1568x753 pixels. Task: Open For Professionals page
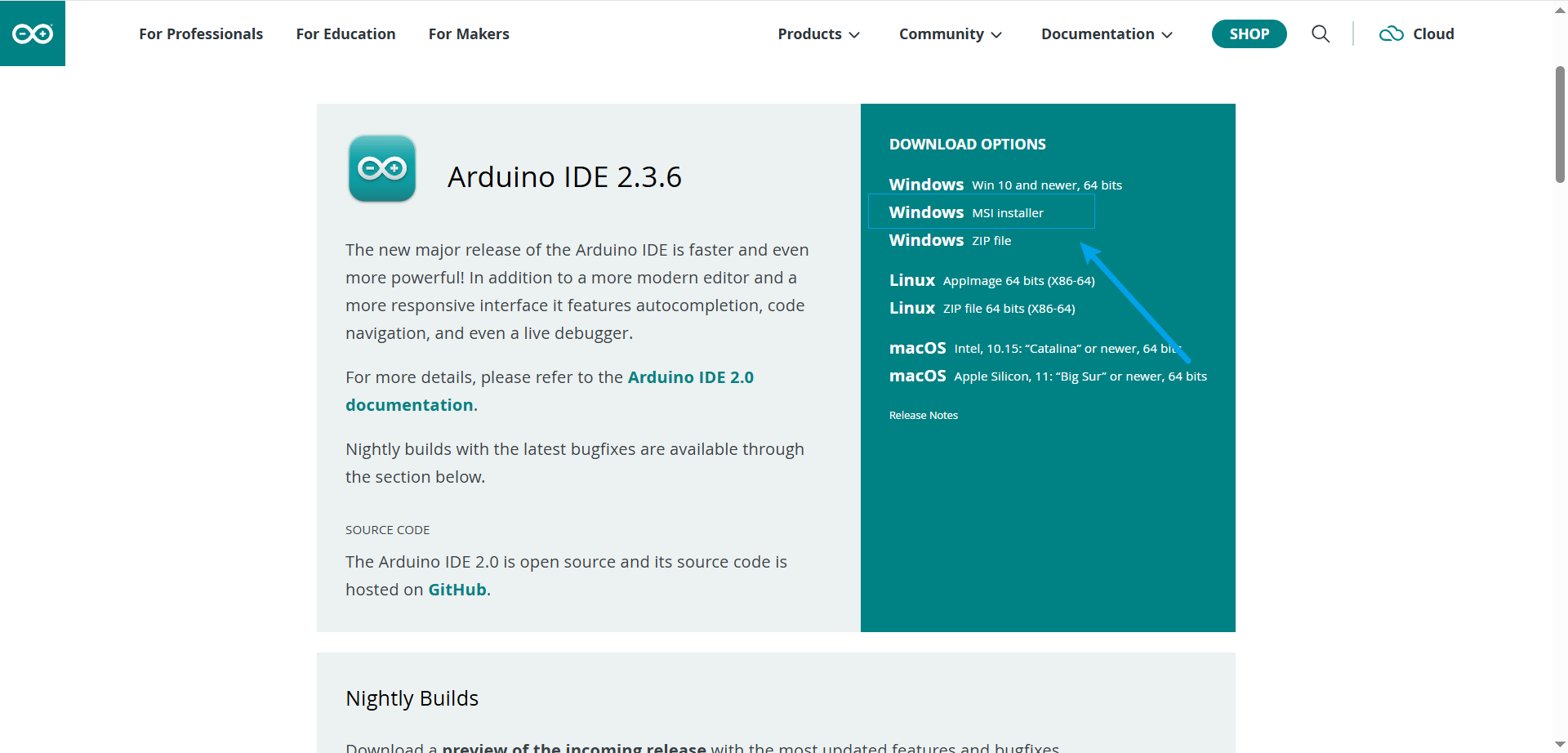[201, 33]
